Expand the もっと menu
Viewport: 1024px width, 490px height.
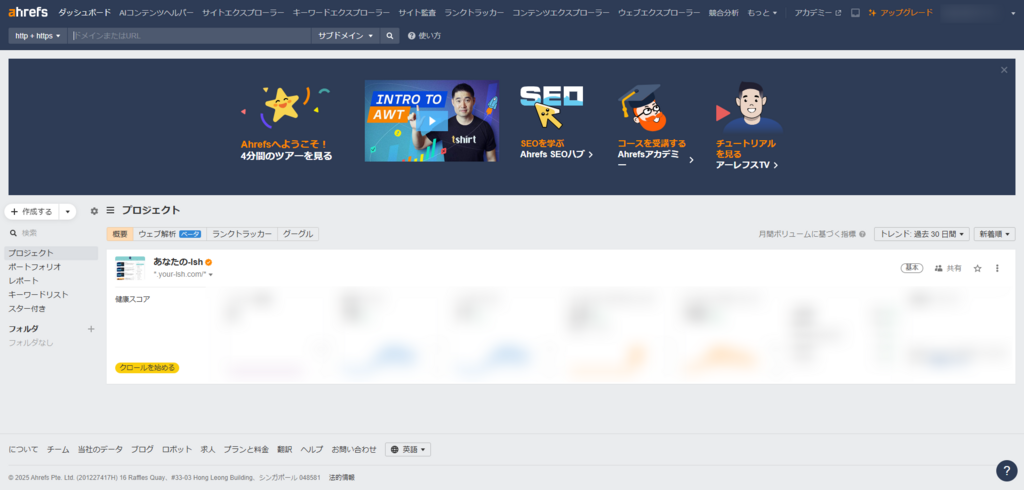click(762, 12)
